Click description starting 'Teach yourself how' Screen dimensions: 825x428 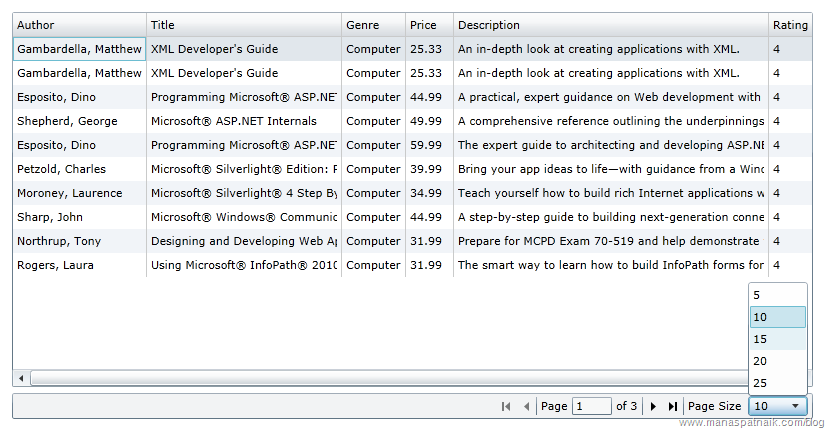point(611,193)
